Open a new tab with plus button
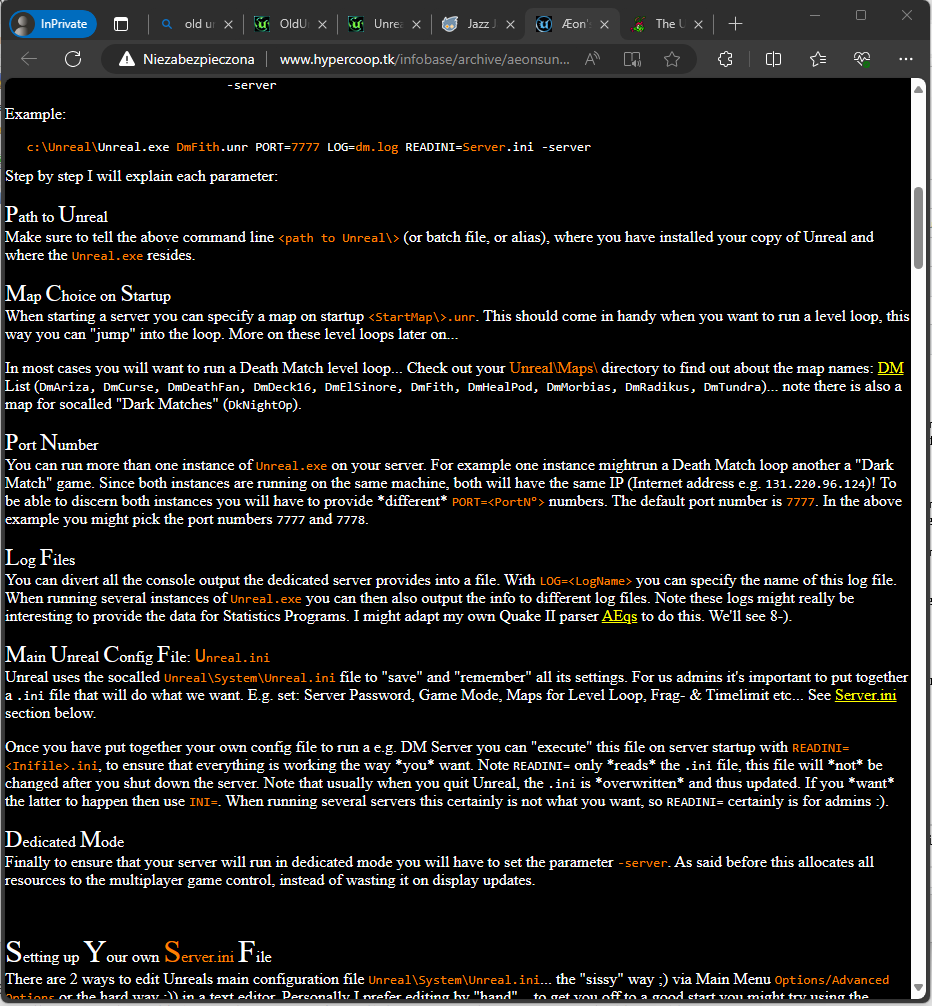The height and width of the screenshot is (1006, 932). pos(736,24)
